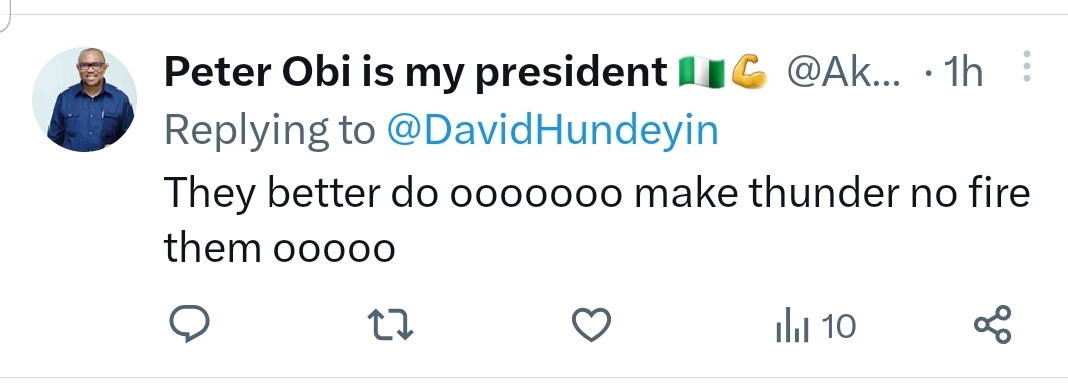Click the reply speech bubble icon
Viewport: 1068px width, 387px height.
[x=189, y=324]
